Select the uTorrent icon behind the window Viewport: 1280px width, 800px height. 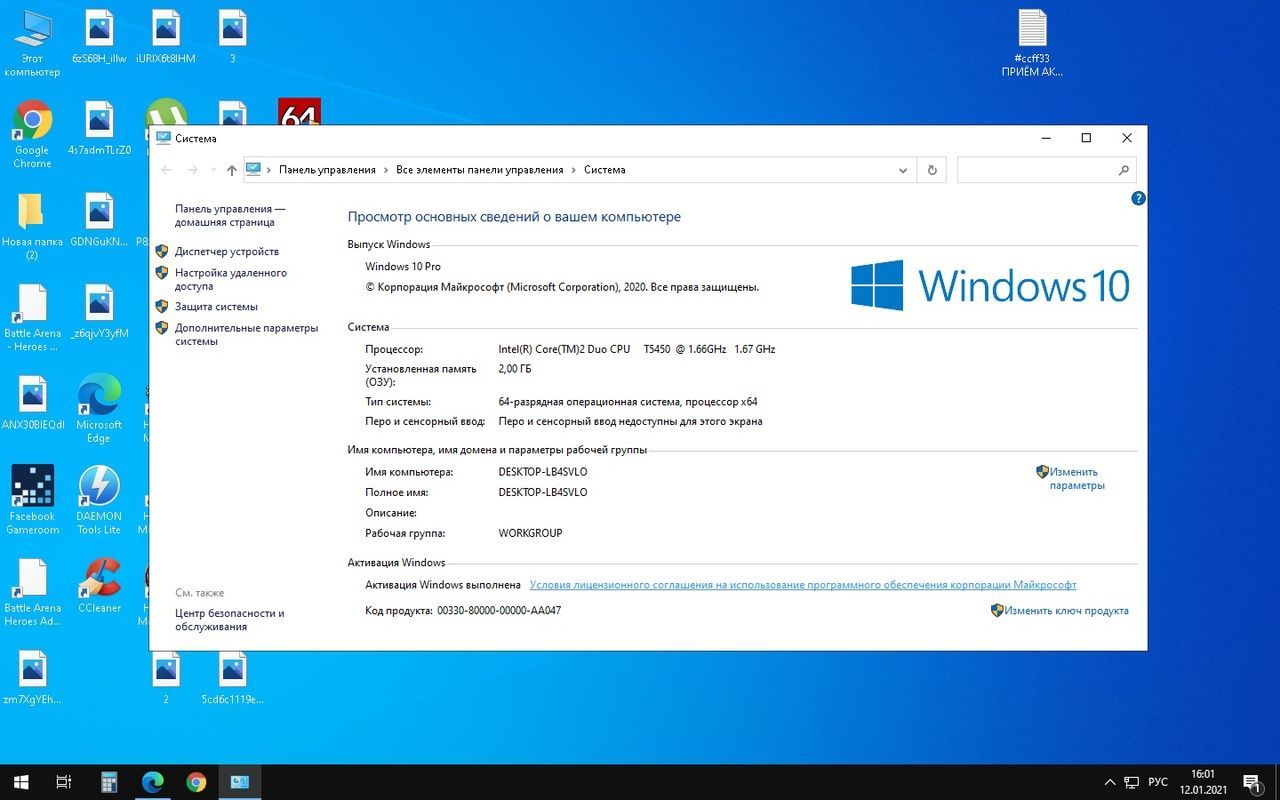click(x=166, y=112)
